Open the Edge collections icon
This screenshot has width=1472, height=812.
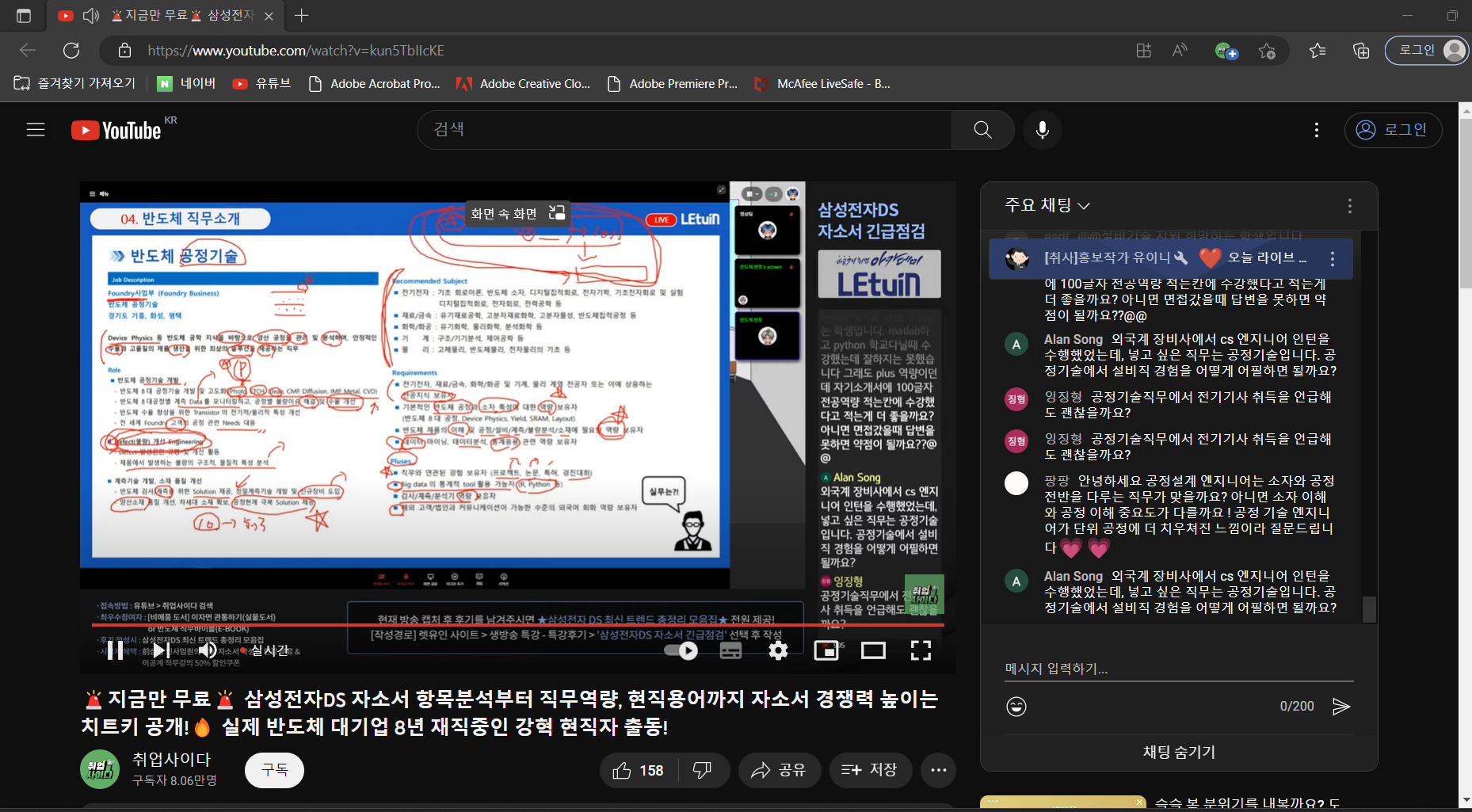1361,51
